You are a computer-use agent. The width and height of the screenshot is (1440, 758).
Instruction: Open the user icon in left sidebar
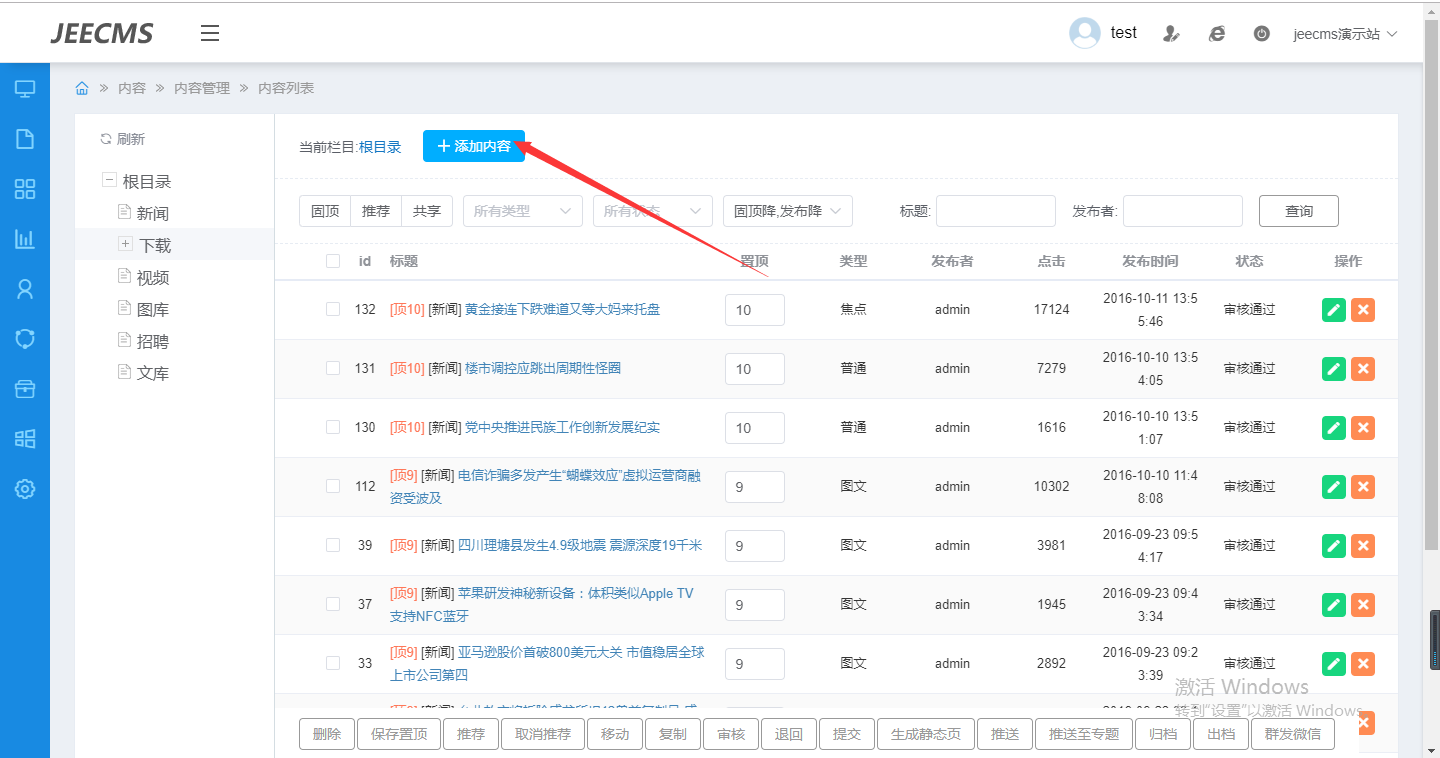(x=25, y=289)
